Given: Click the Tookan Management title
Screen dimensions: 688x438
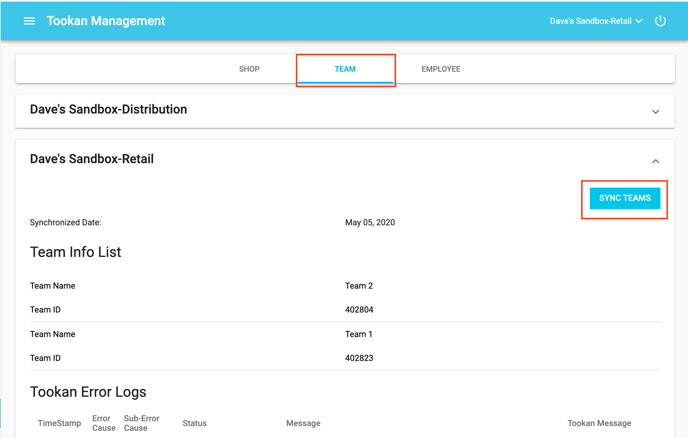Looking at the screenshot, I should coord(106,21).
